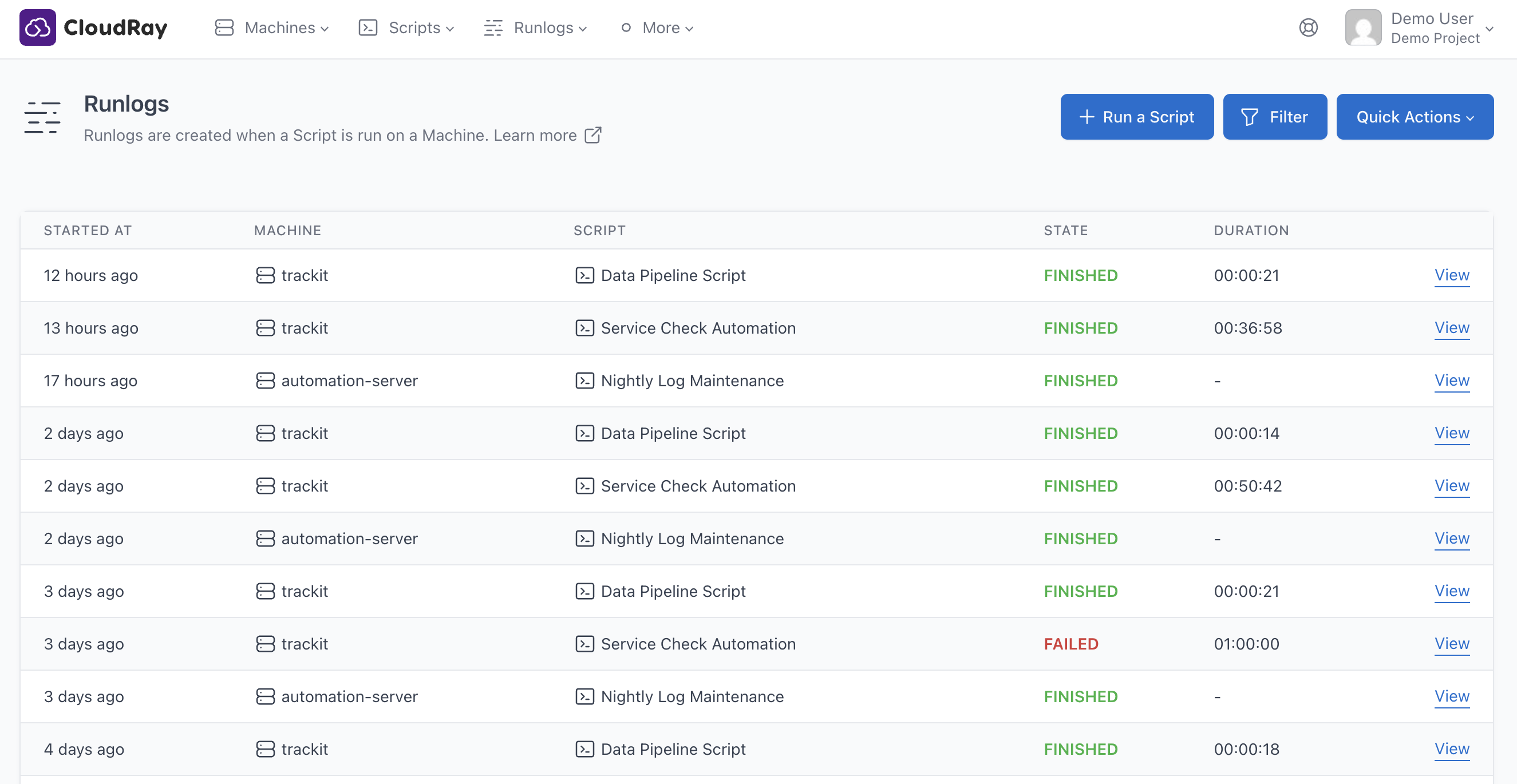The width and height of the screenshot is (1517, 784).
Task: Open the 13 hours ago trackit machine link
Action: click(x=304, y=328)
